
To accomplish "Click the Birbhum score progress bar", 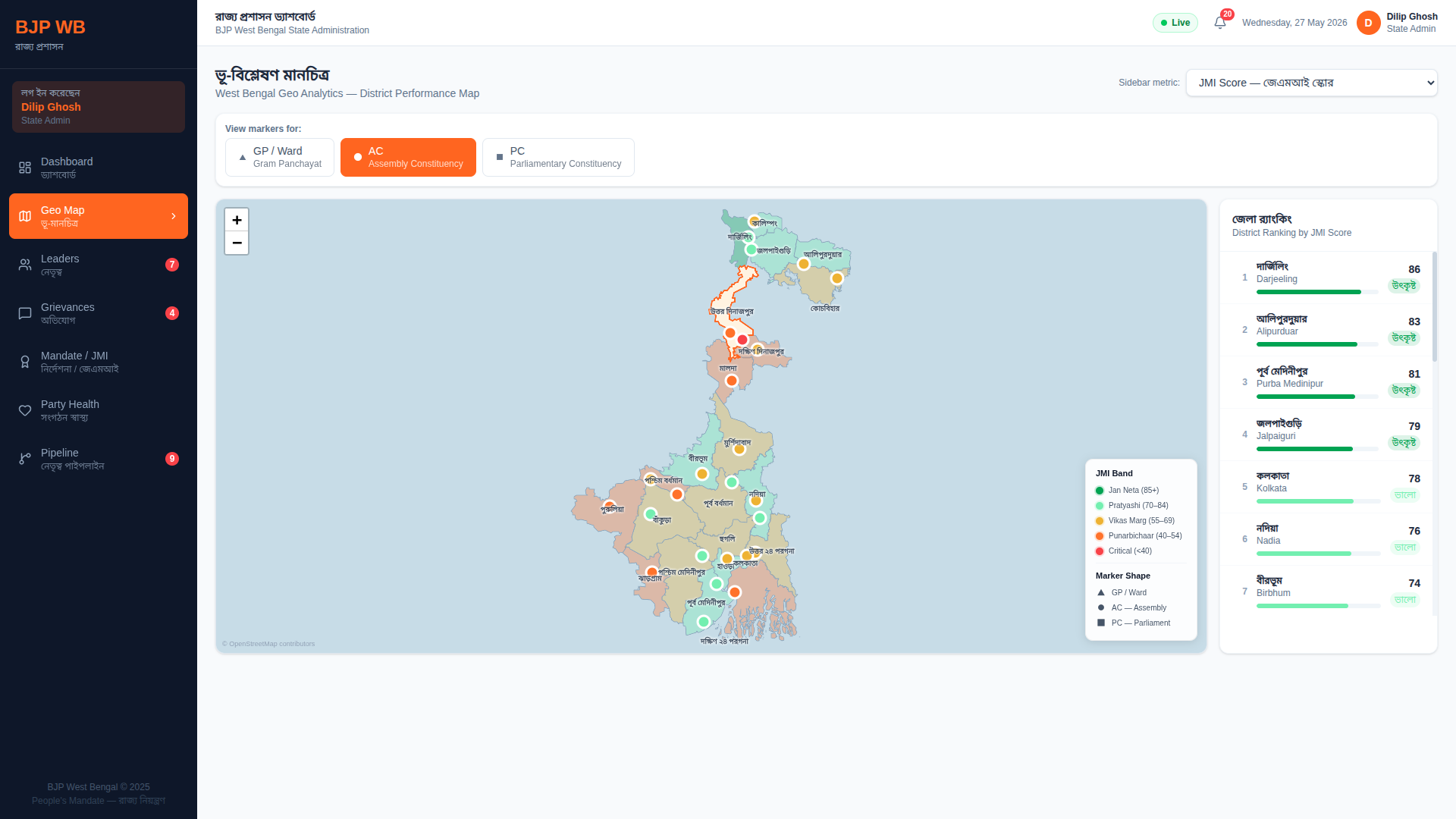I will pos(1317,606).
